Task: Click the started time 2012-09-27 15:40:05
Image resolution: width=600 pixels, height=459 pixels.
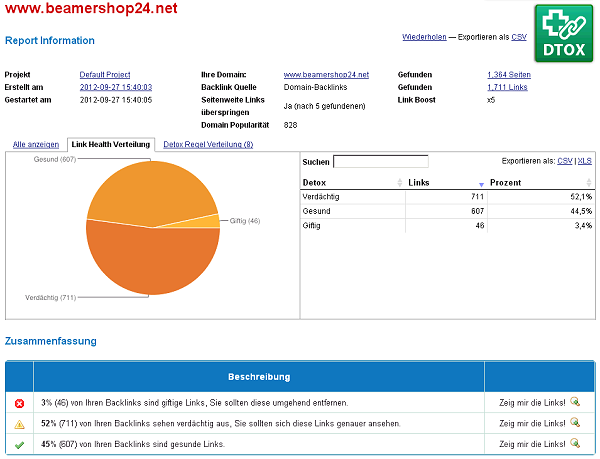Action: coord(116,100)
